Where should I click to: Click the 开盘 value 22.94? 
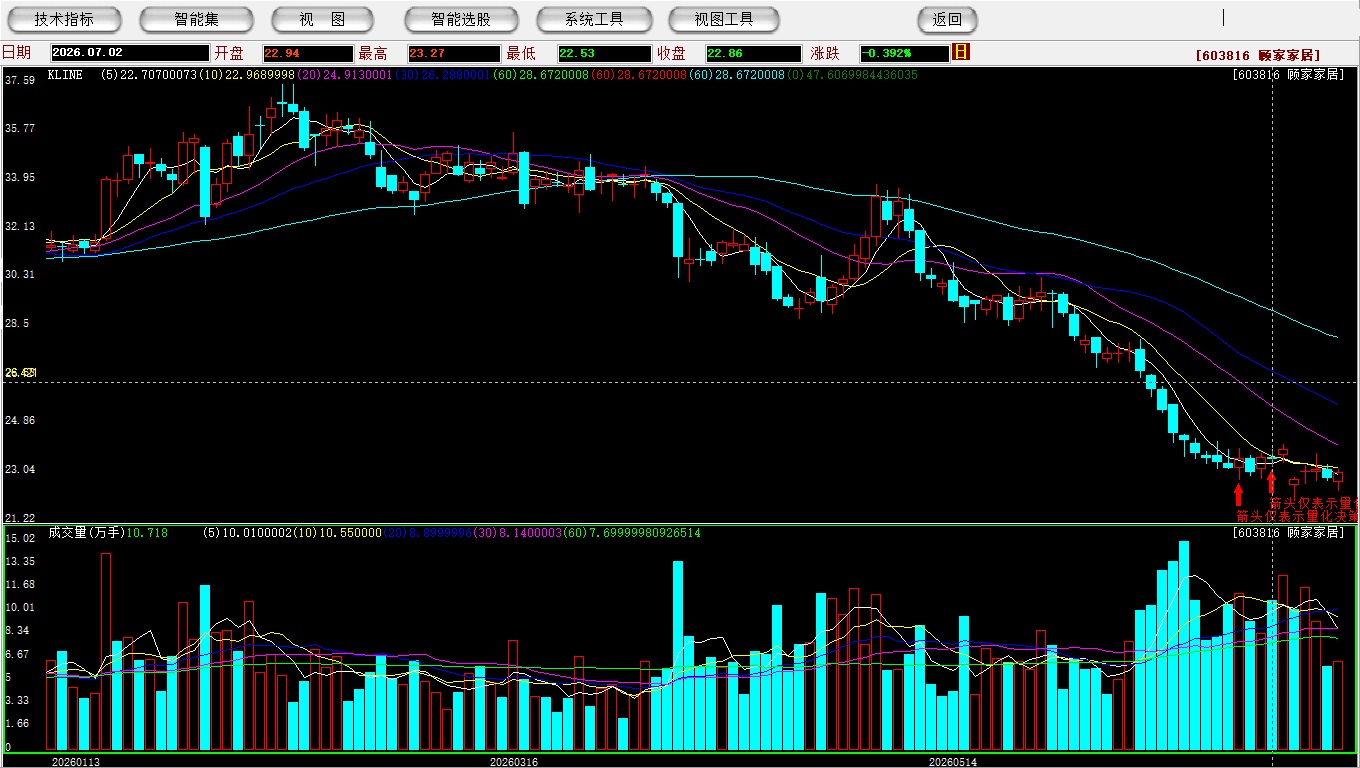pos(308,53)
